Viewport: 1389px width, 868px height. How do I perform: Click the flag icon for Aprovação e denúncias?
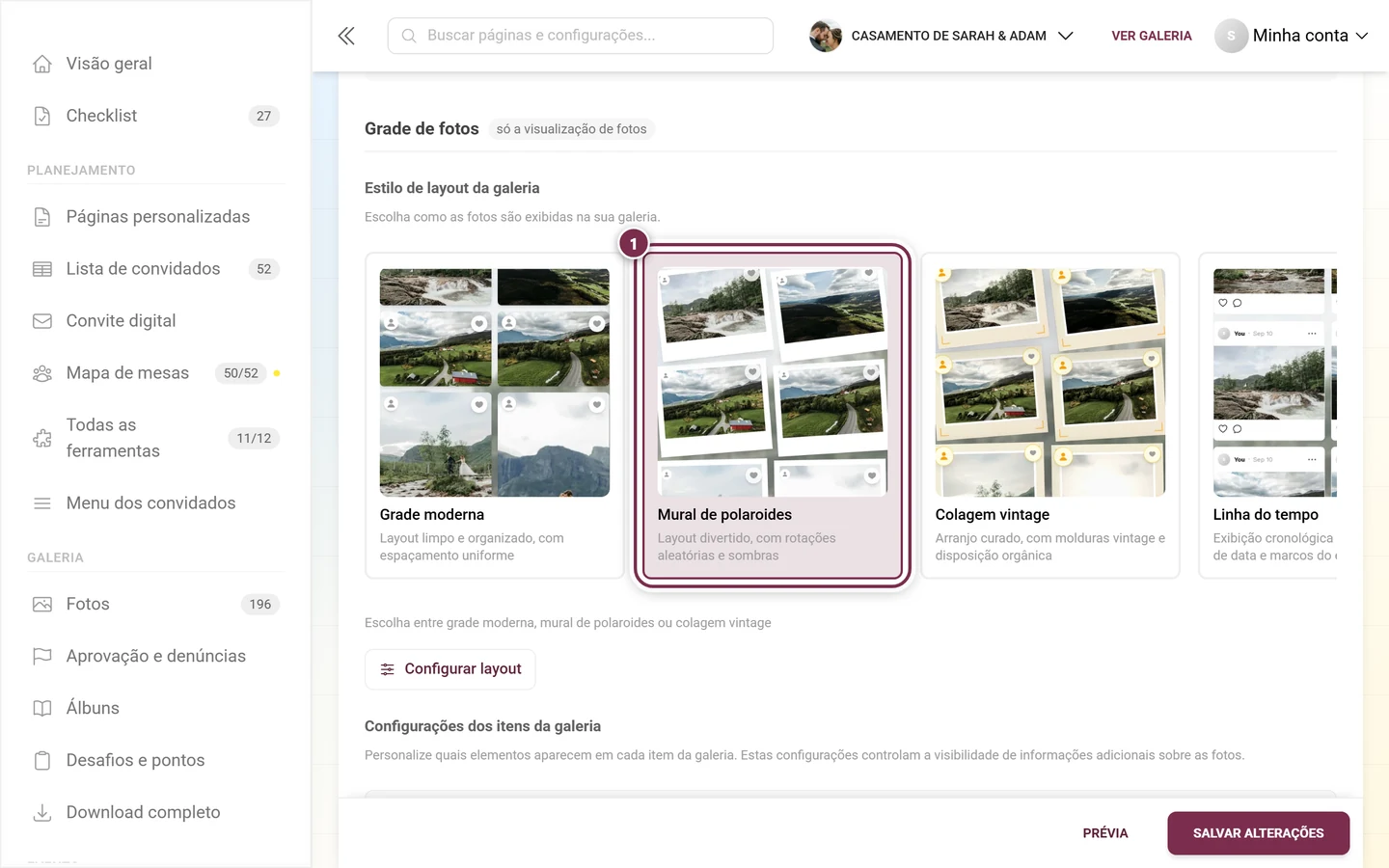point(42,657)
